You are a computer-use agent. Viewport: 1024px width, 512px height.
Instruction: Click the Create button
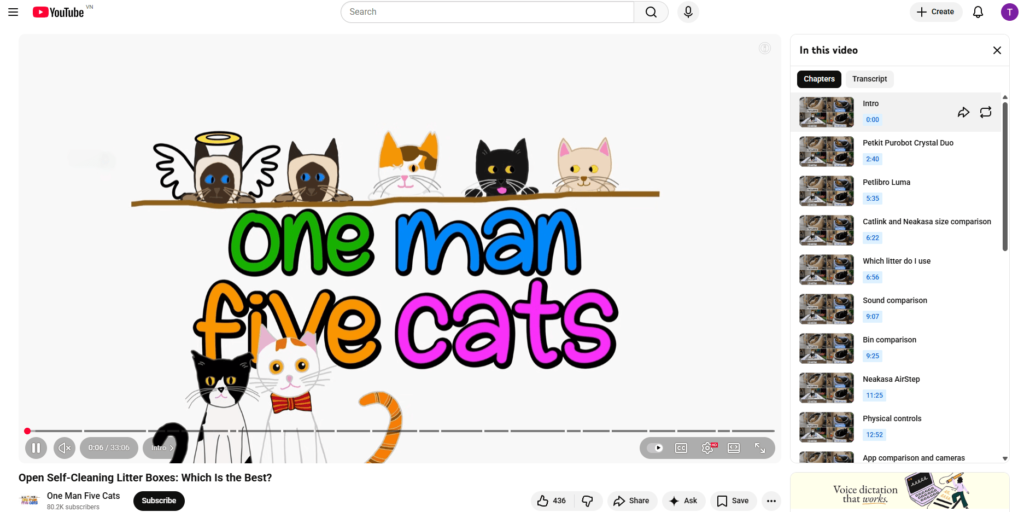pyautogui.click(x=936, y=12)
